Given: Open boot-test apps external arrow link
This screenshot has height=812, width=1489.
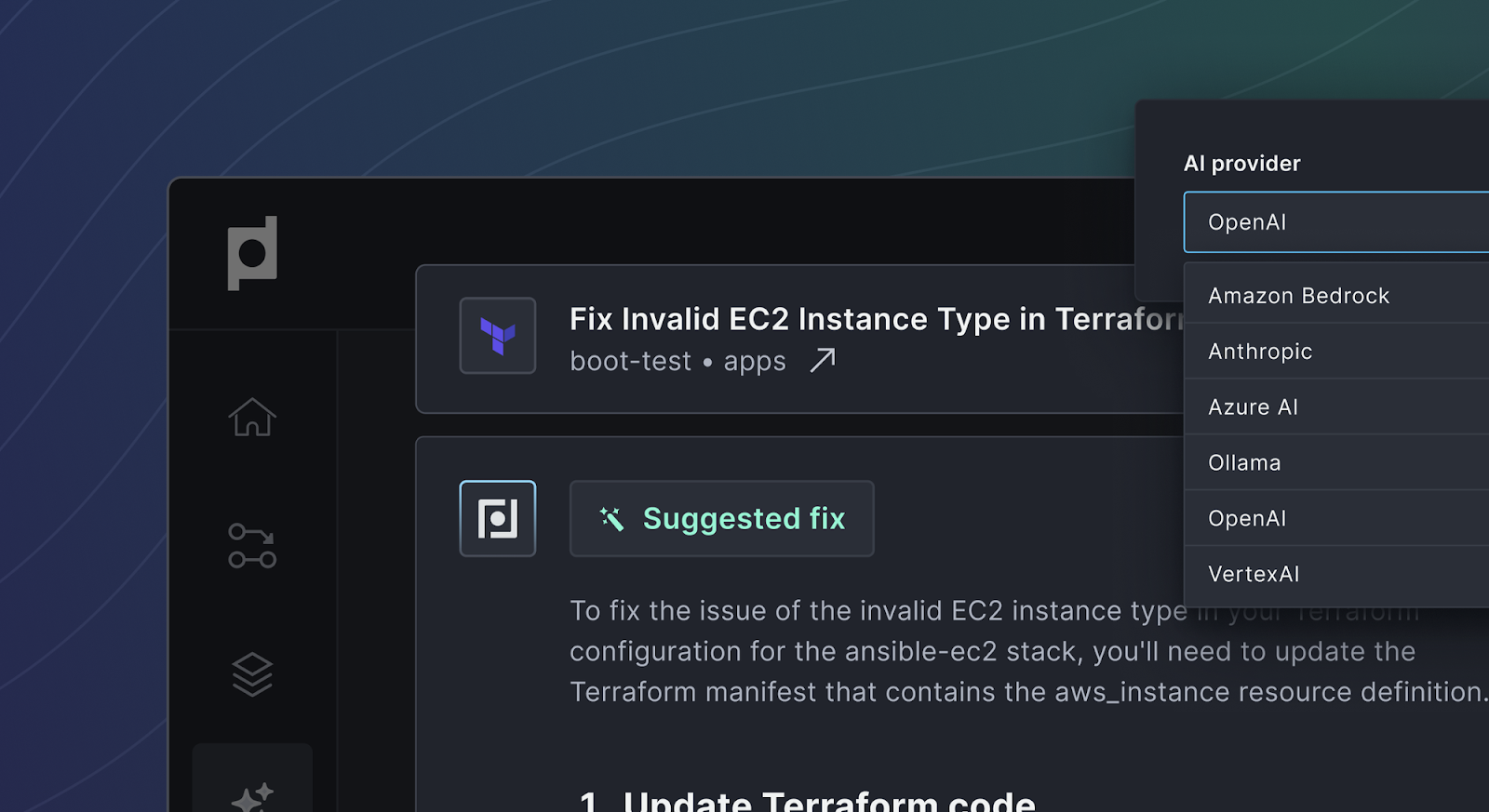Looking at the screenshot, I should [x=823, y=360].
